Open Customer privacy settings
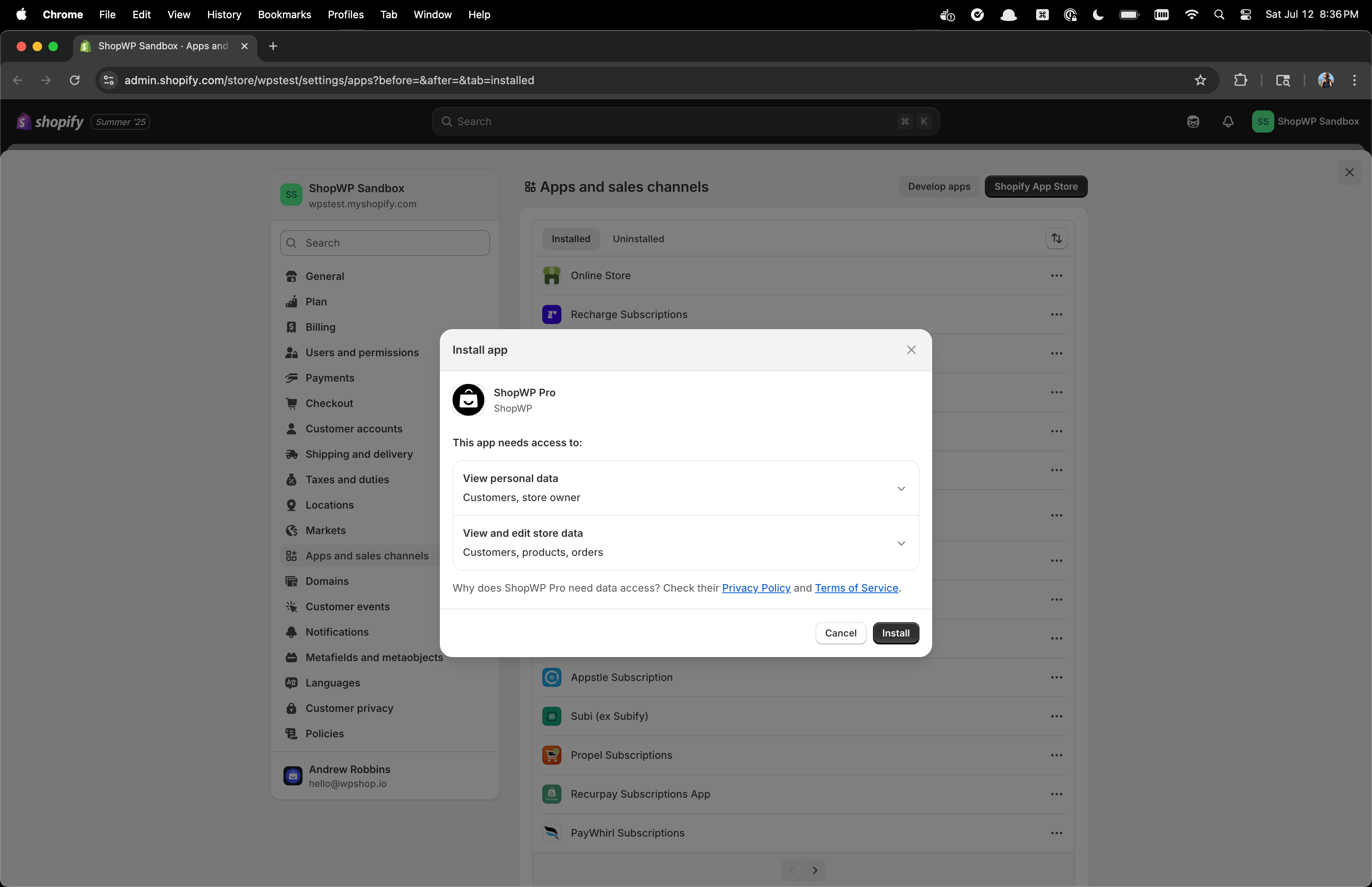The height and width of the screenshot is (887, 1372). 385,708
